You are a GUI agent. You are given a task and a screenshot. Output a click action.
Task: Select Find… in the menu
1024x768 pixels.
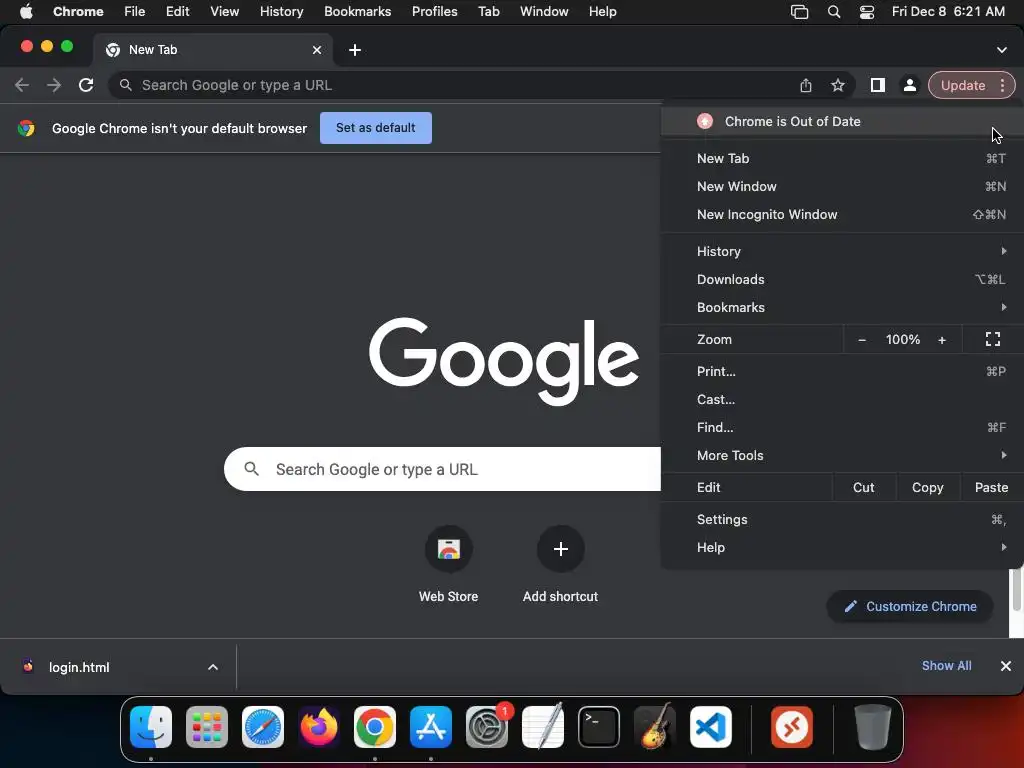click(x=842, y=428)
